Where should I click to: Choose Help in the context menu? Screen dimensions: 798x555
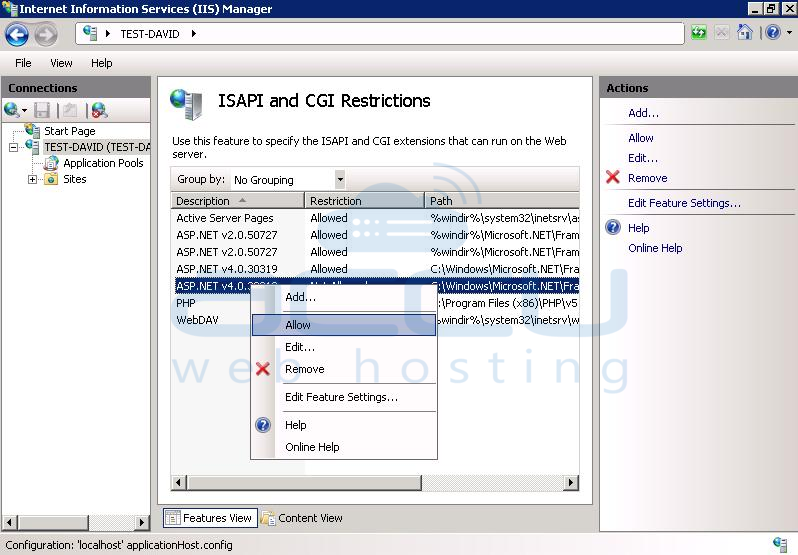pyautogui.click(x=344, y=425)
